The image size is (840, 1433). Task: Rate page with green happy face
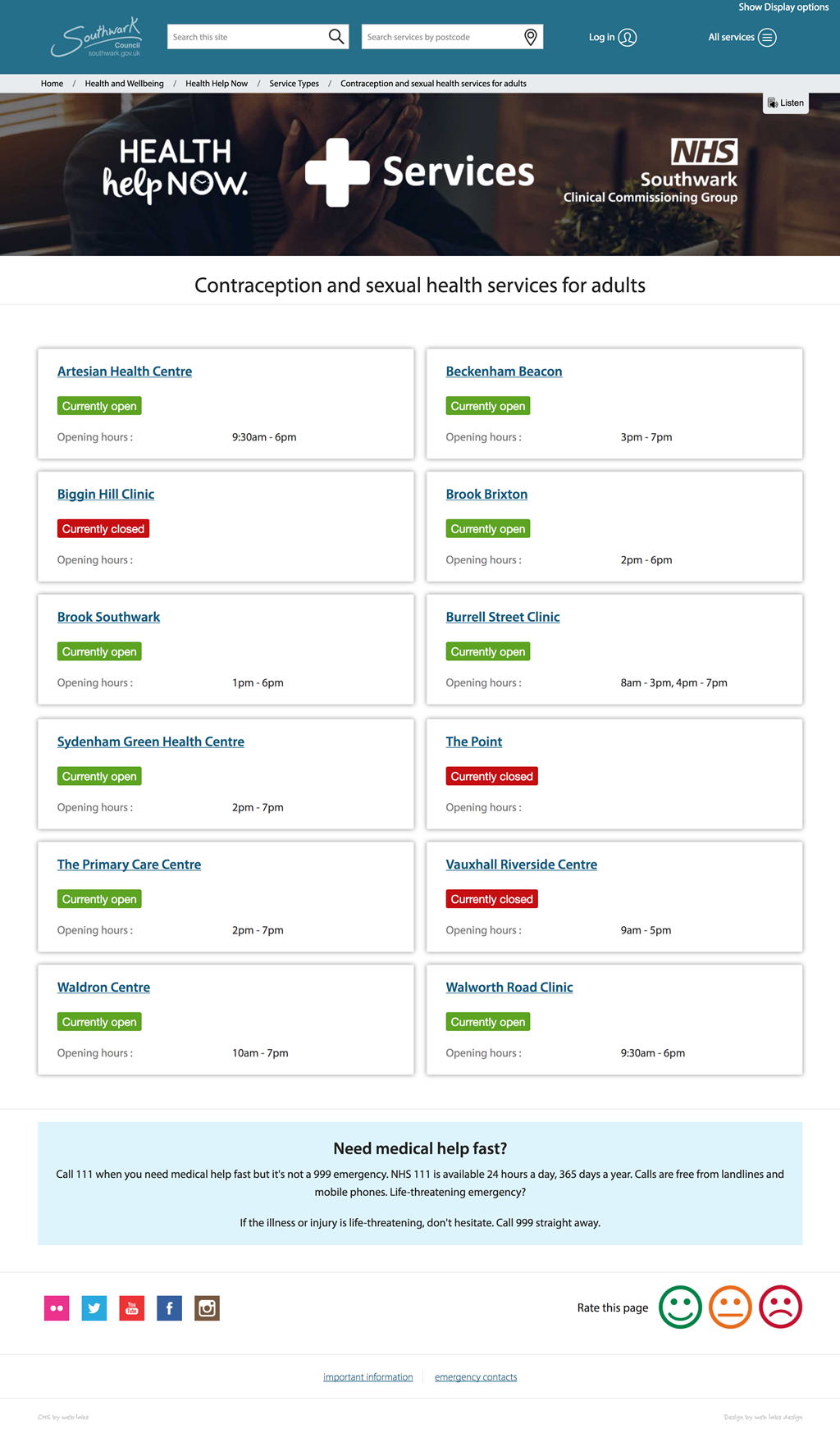click(680, 1307)
